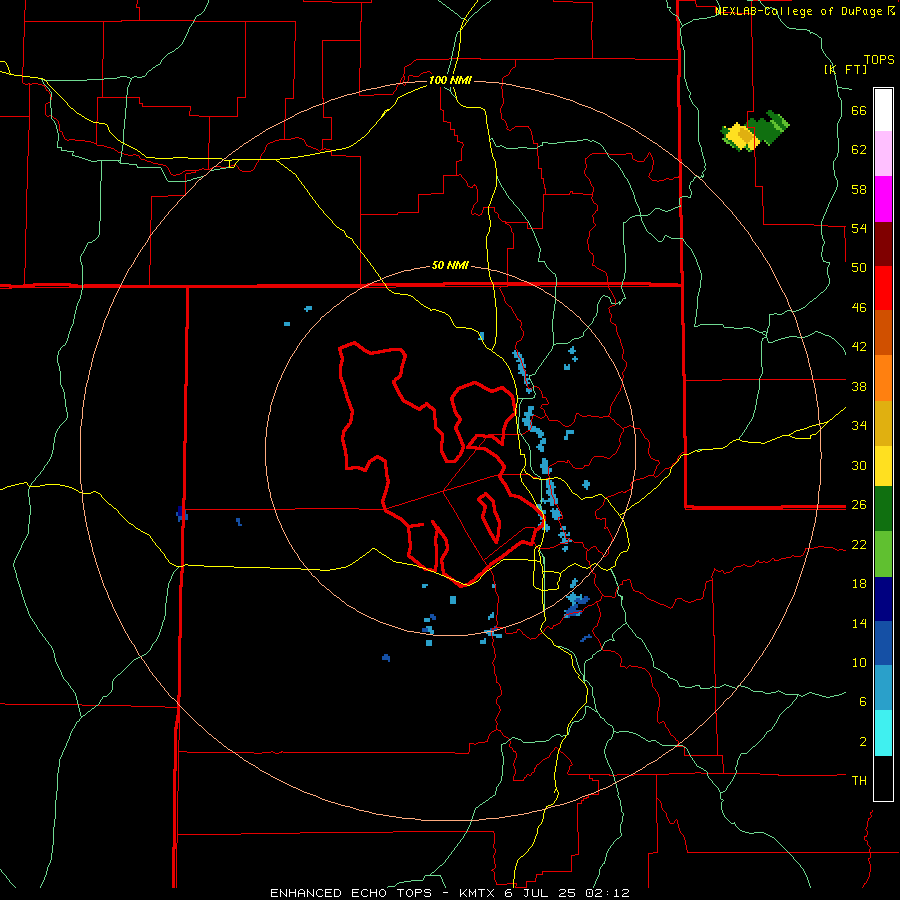Click the '54' scale value label

pyautogui.click(x=859, y=228)
